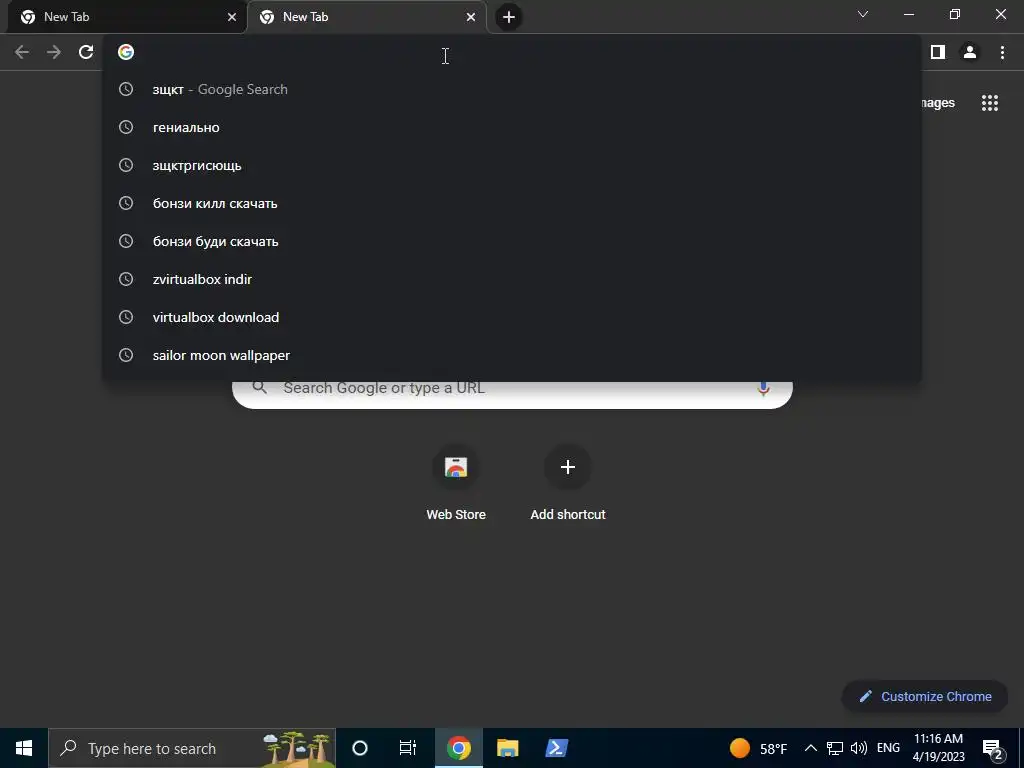Click the network status tray icon
This screenshot has height=768, width=1024.
coord(835,748)
